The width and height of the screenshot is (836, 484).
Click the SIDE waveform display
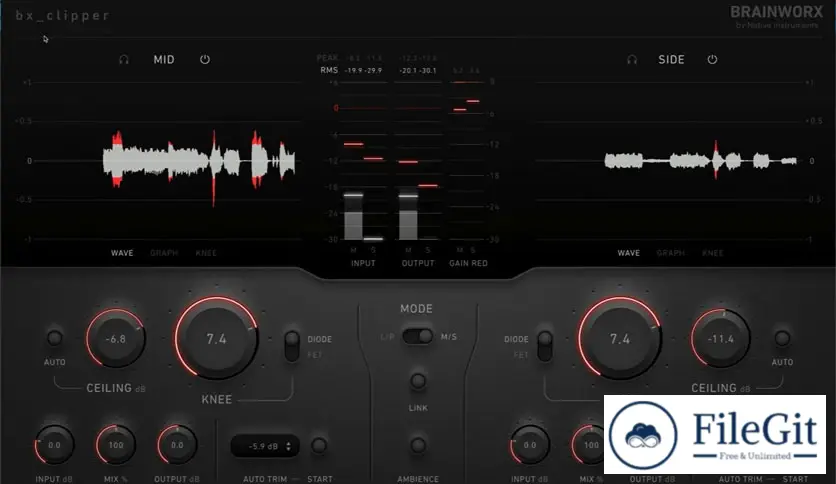point(671,161)
